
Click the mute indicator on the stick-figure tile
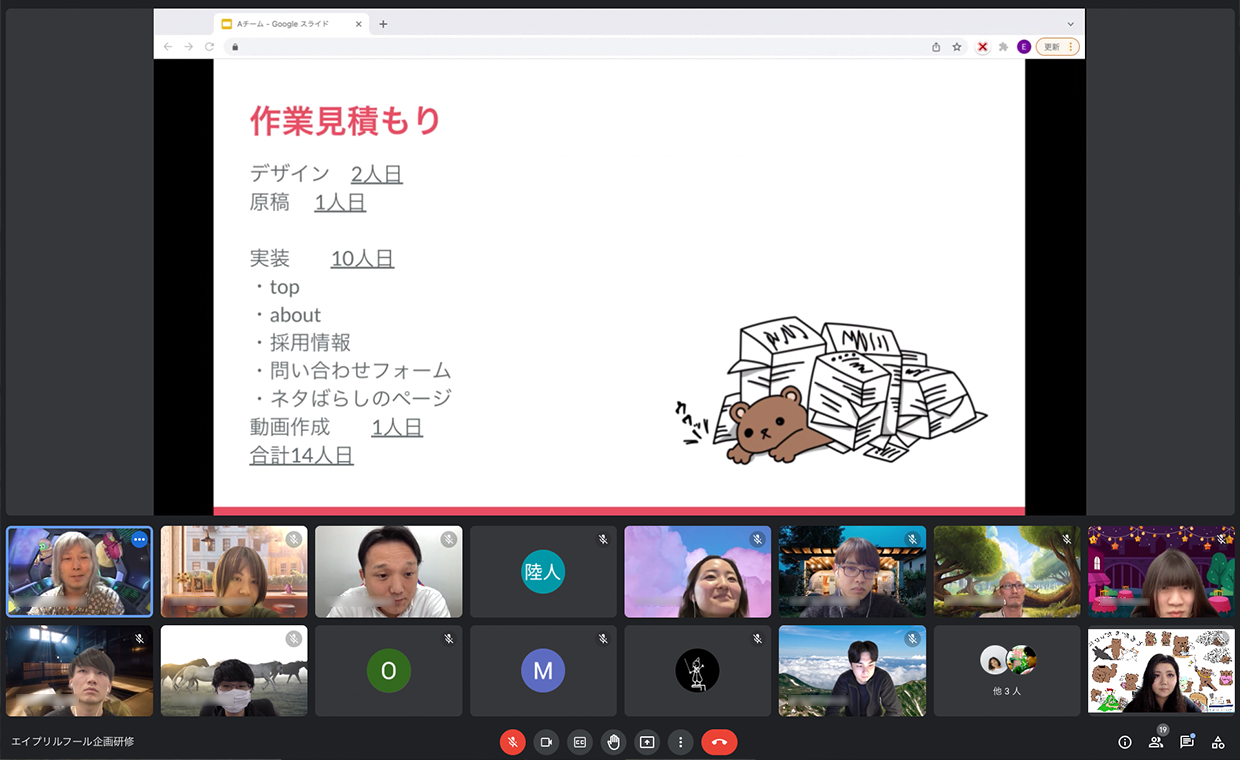pyautogui.click(x=758, y=638)
